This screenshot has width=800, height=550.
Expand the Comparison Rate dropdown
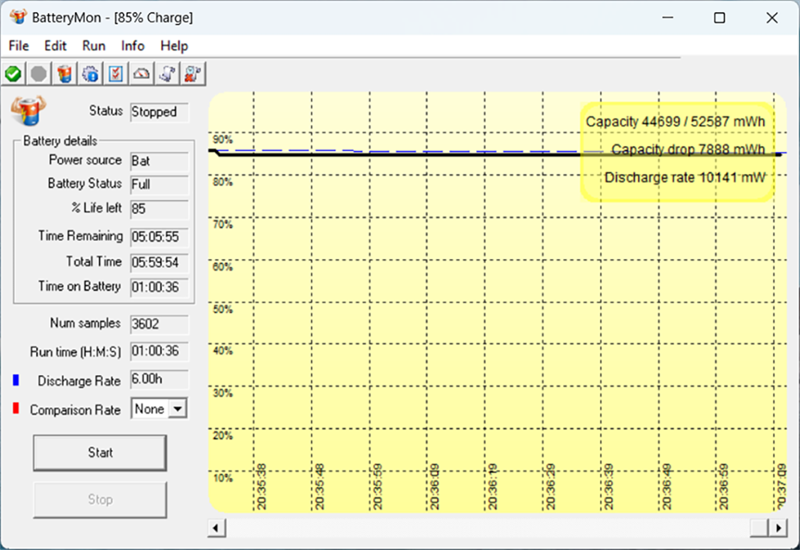[178, 409]
